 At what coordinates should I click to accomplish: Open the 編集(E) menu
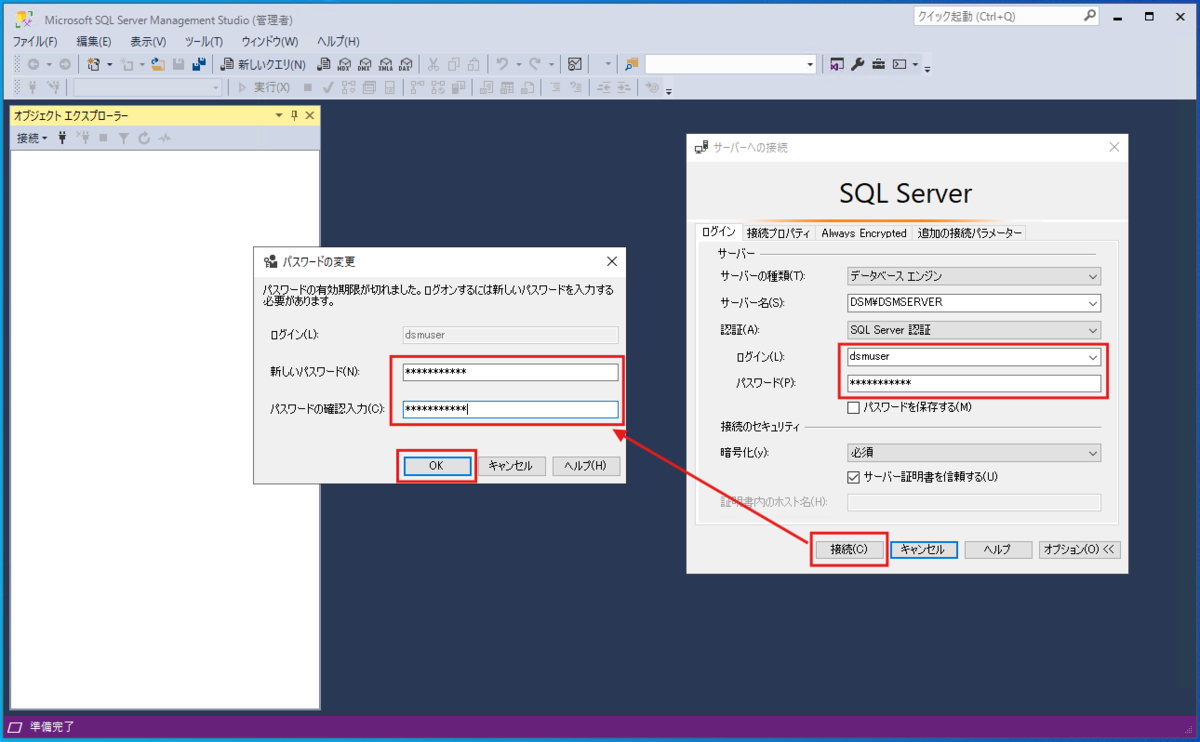click(94, 41)
